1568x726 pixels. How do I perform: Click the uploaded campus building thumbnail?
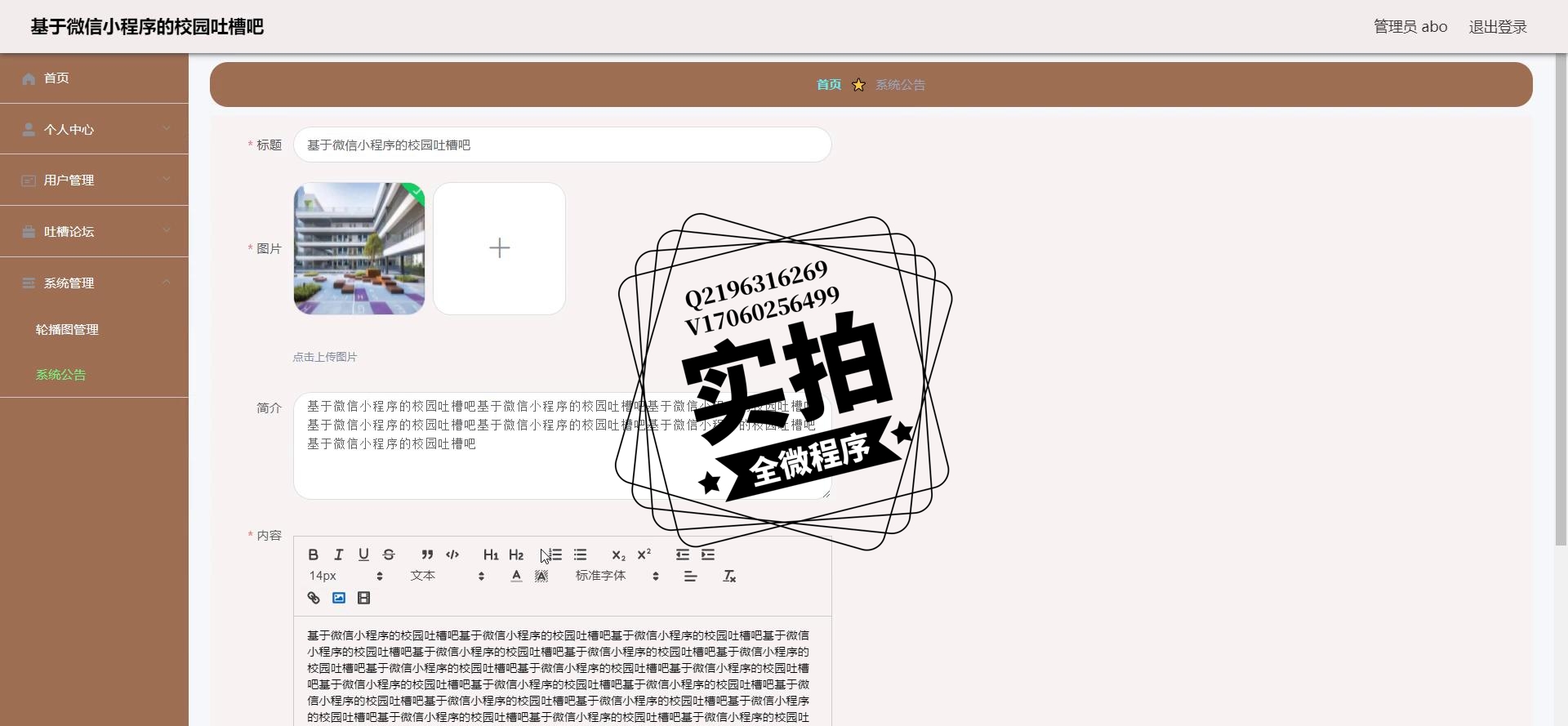359,248
